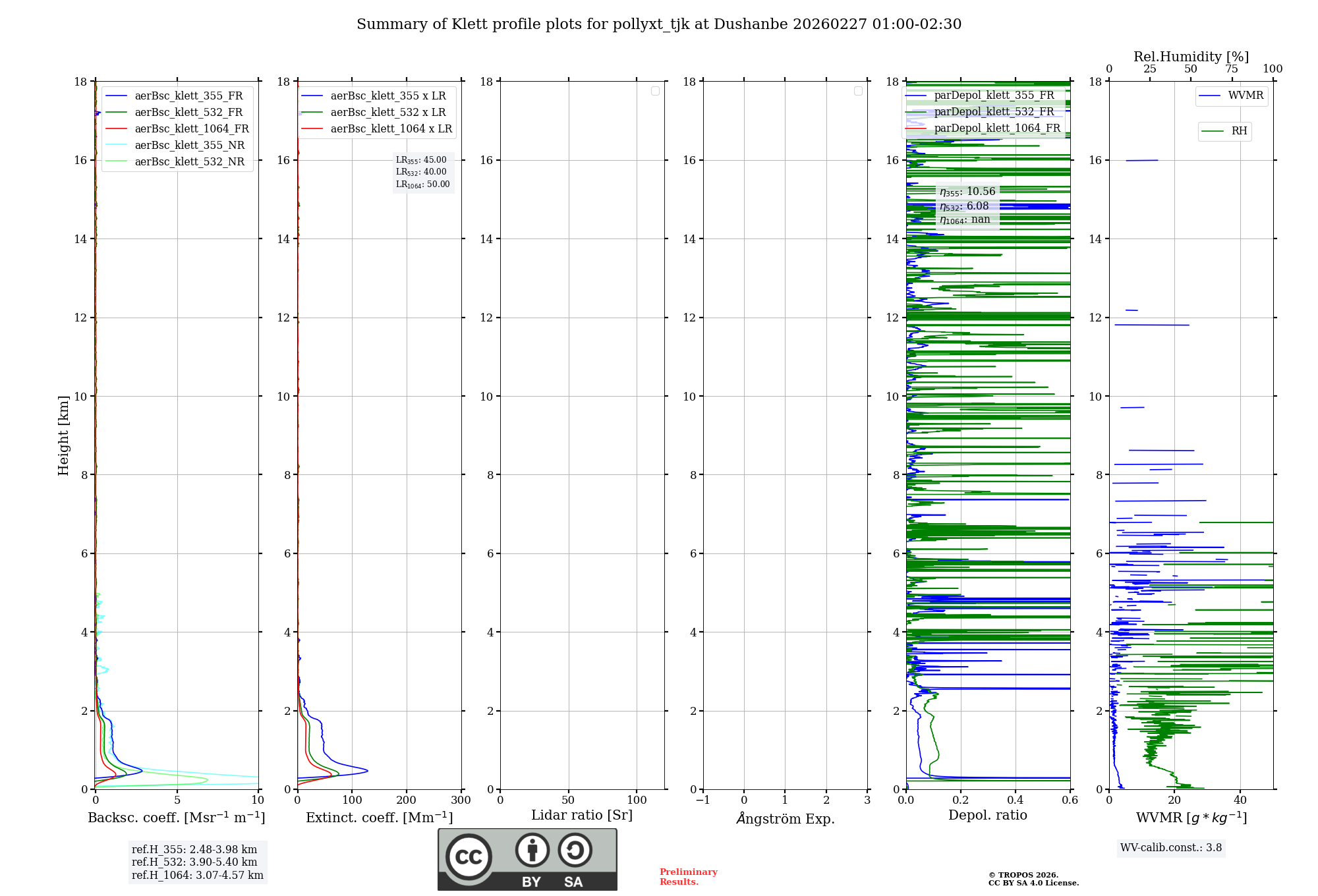1318x896 pixels.
Task: Click the ShareAlike SA circular arrow icon
Action: [575, 850]
